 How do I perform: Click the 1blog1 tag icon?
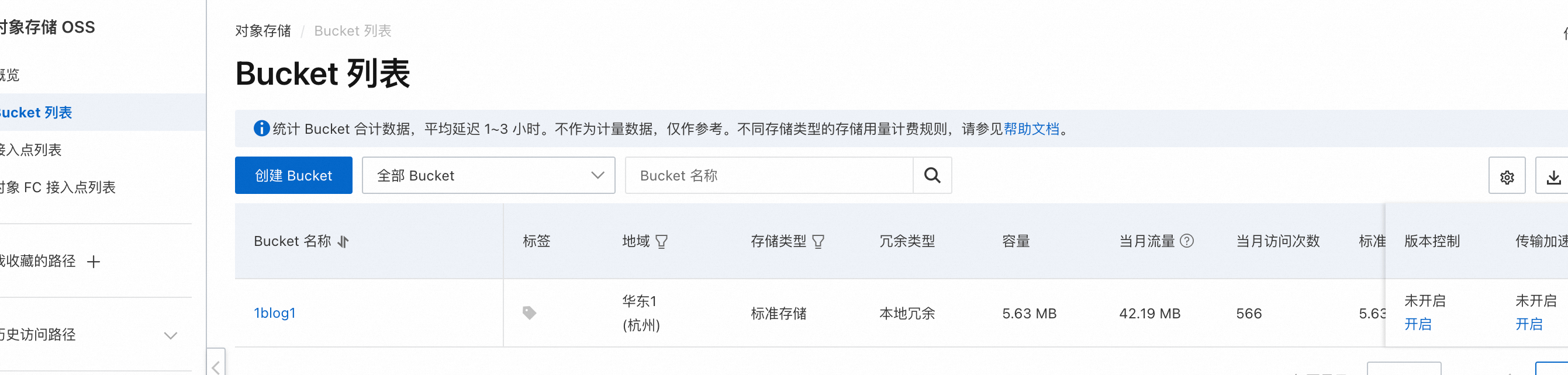529,313
